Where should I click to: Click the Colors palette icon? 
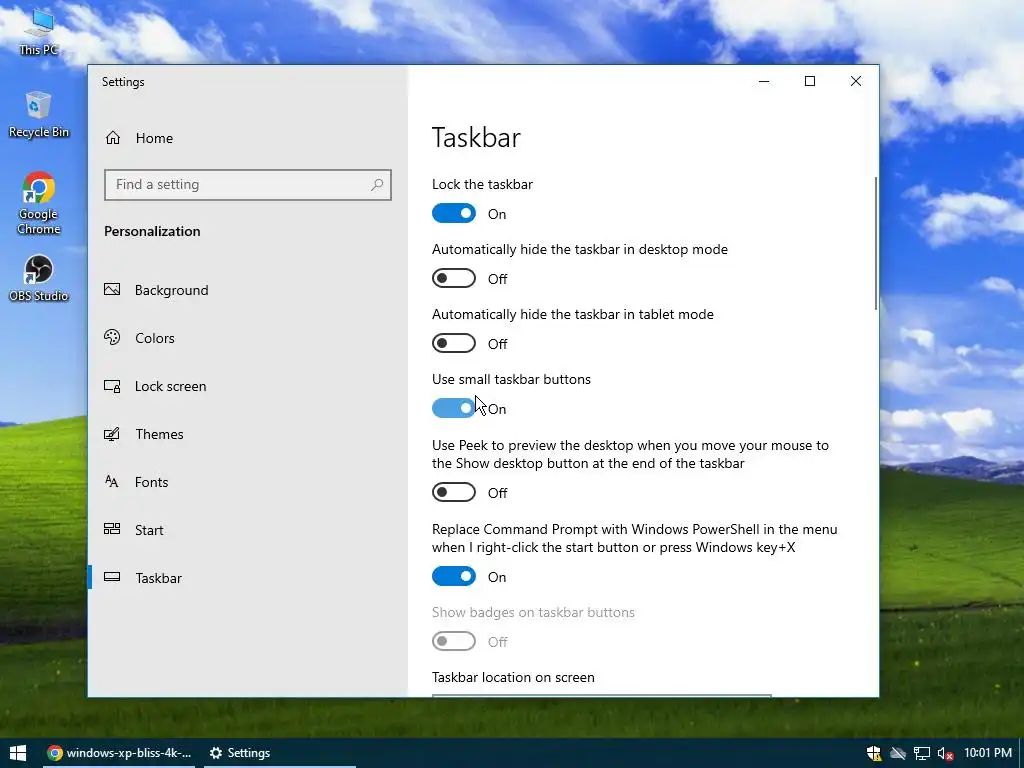tap(112, 337)
